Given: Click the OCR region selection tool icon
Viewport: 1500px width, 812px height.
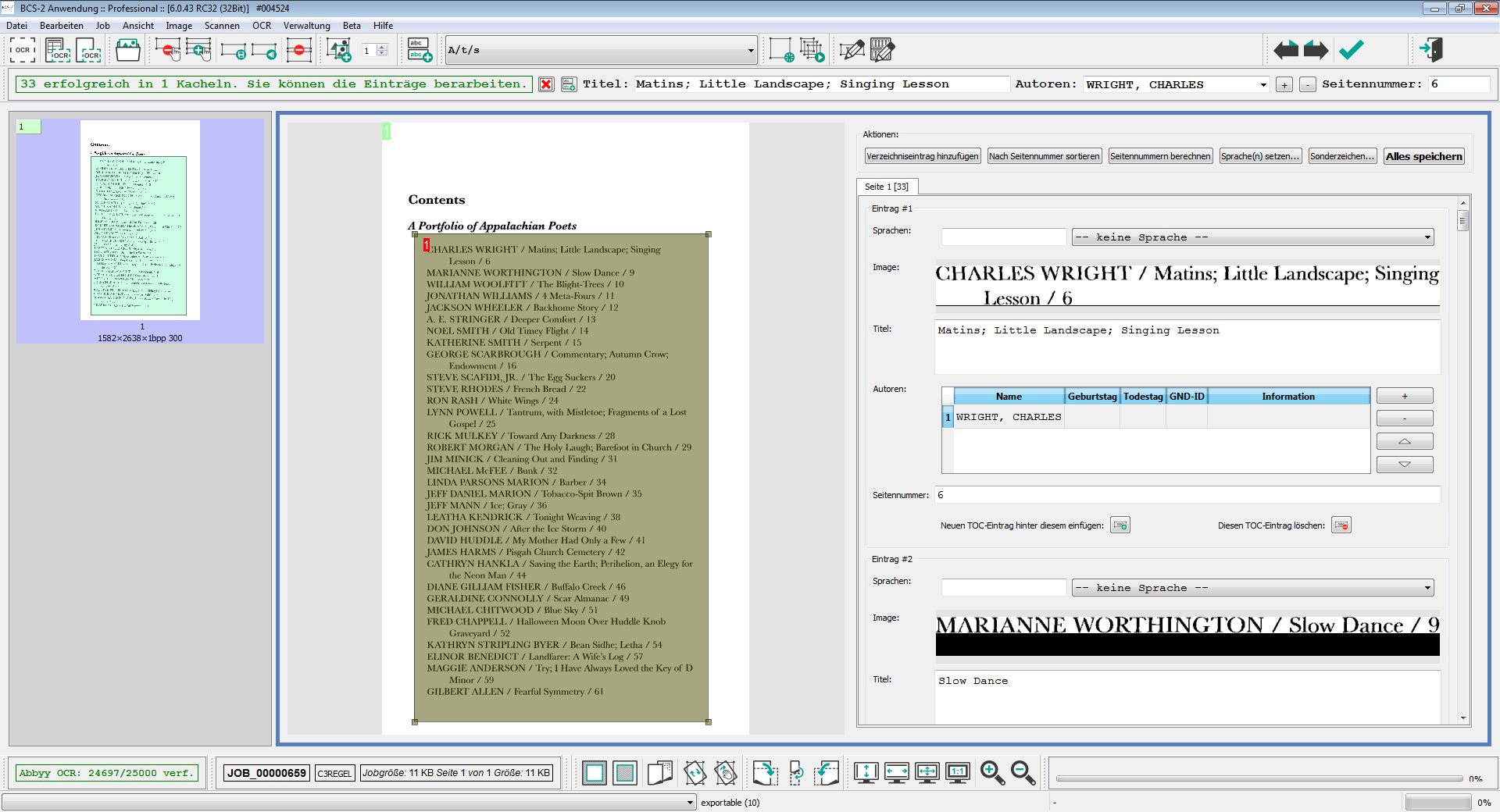Looking at the screenshot, I should click(x=22, y=50).
